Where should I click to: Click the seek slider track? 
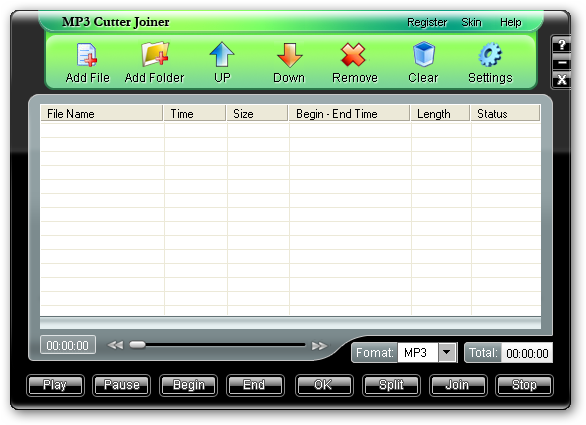[x=218, y=345]
